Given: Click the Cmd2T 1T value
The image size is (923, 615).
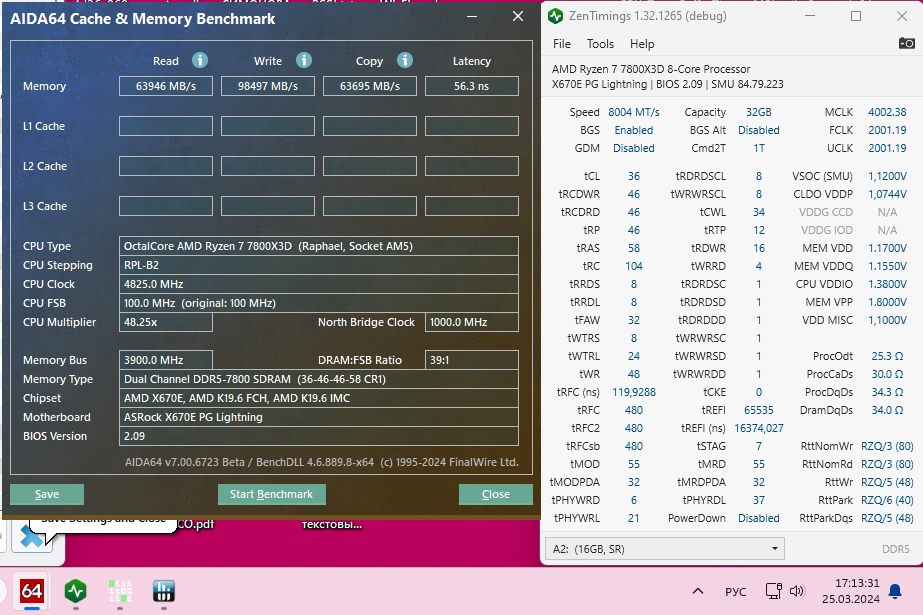Looking at the screenshot, I should [759, 148].
